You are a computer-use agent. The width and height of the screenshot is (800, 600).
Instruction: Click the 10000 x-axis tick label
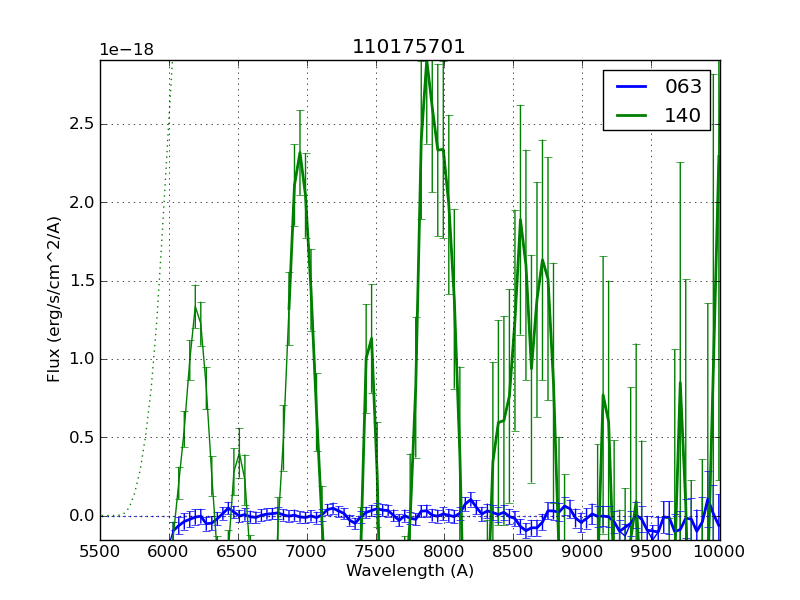[x=718, y=551]
